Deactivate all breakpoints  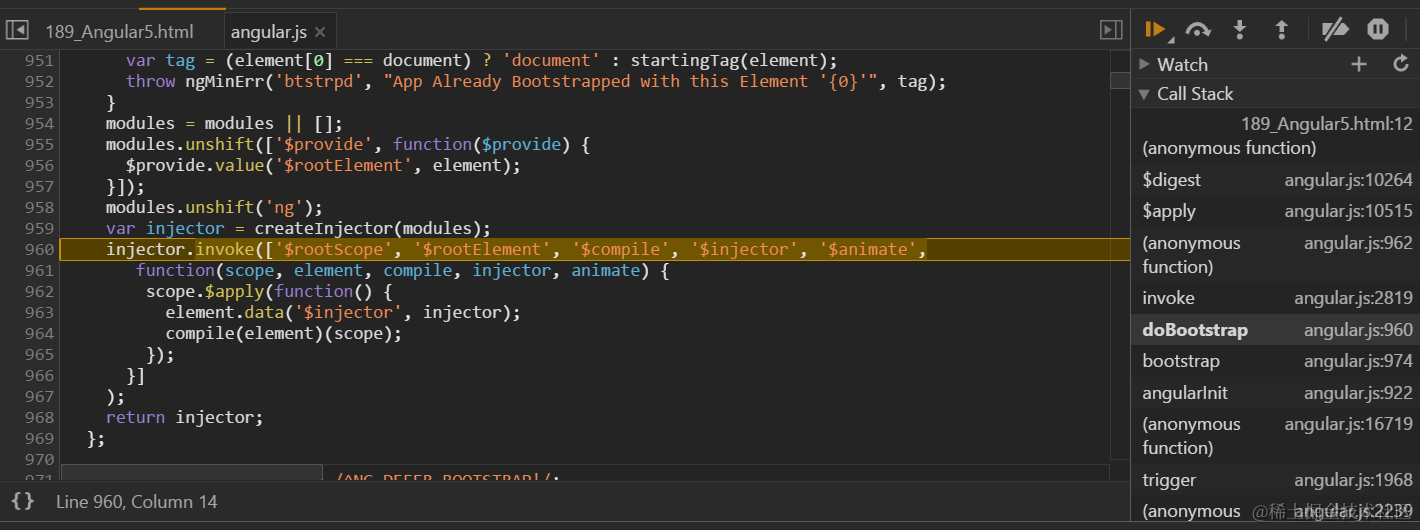coord(1335,30)
